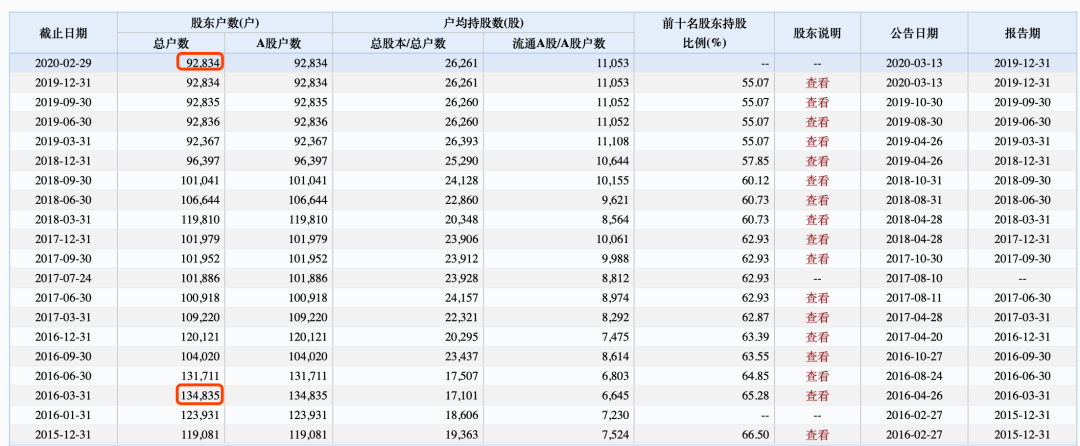Click the 截止日期 column header
Image resolution: width=1080 pixels, height=446 pixels.
coord(63,33)
